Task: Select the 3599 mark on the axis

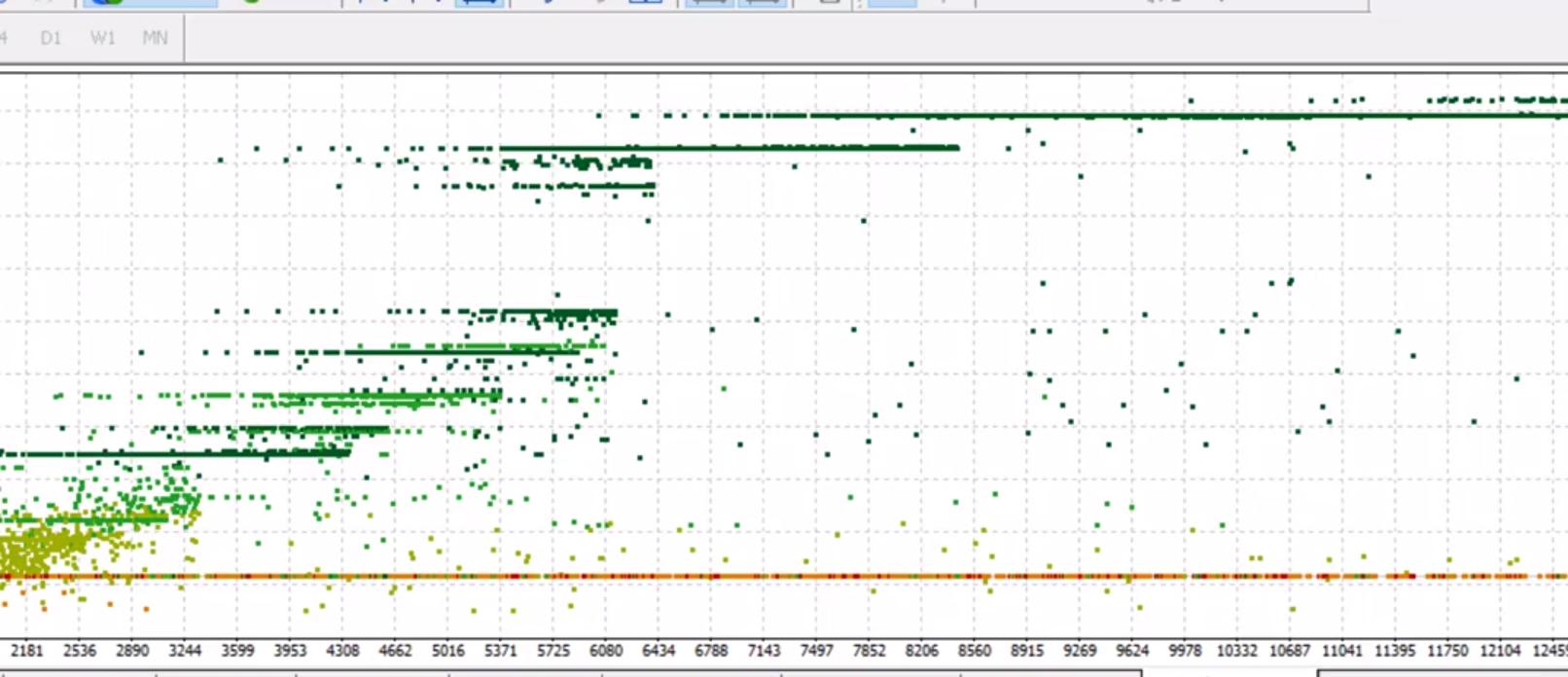Action: pyautogui.click(x=237, y=650)
